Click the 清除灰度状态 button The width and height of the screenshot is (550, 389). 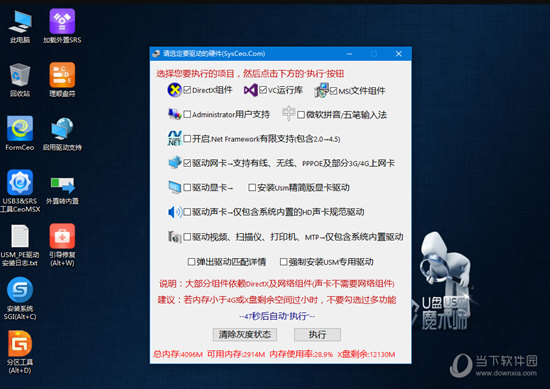click(244, 335)
